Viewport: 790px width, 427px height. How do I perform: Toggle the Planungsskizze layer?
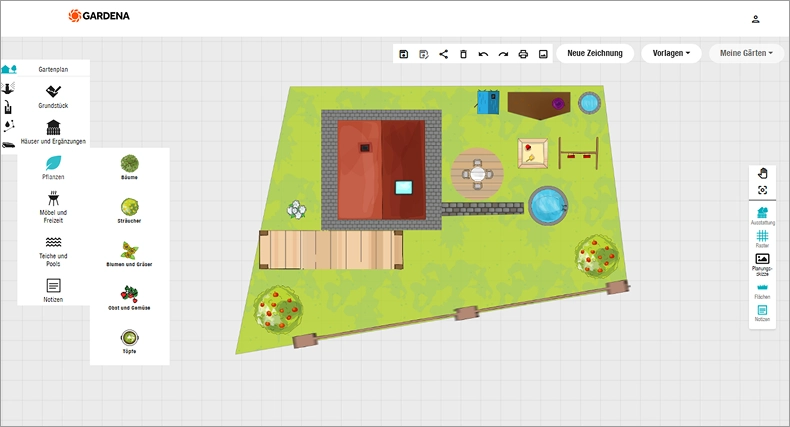pos(762,264)
